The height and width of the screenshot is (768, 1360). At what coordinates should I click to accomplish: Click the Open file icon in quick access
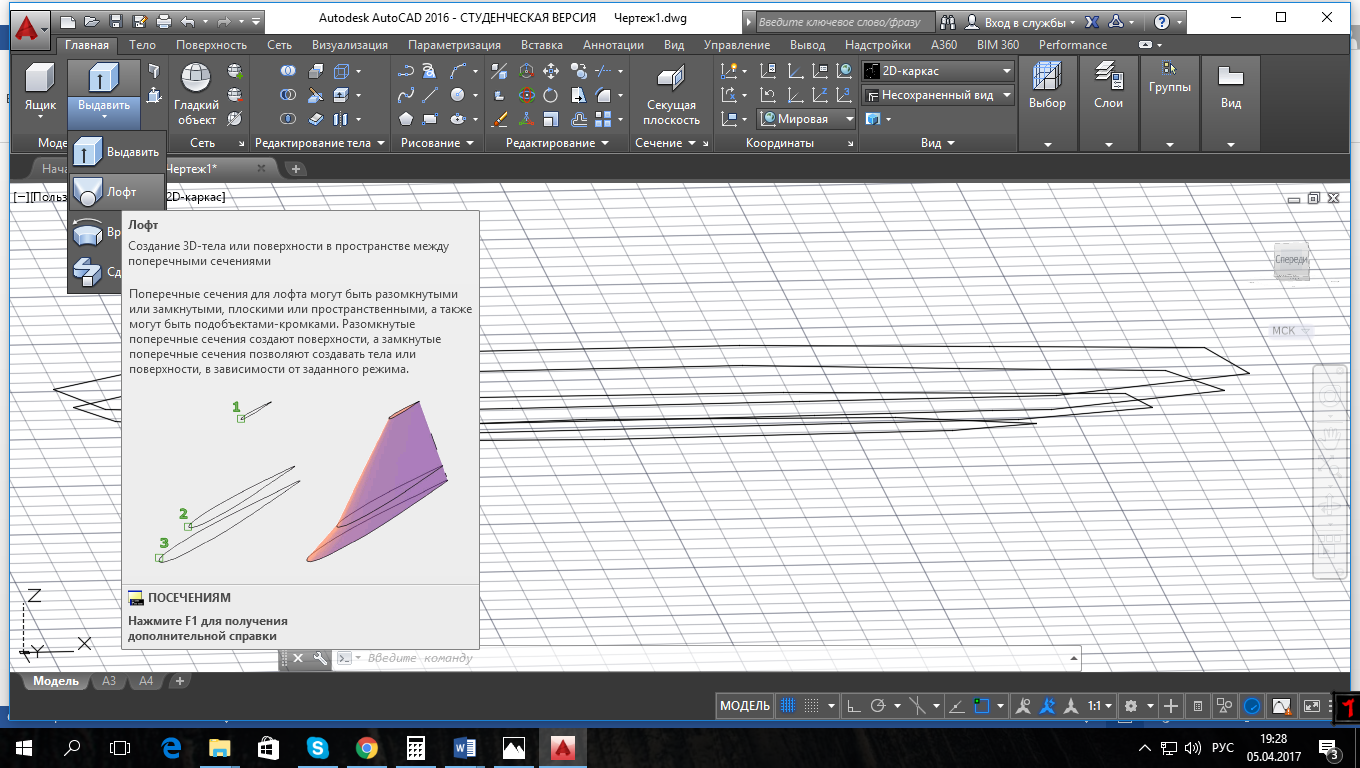(x=92, y=20)
